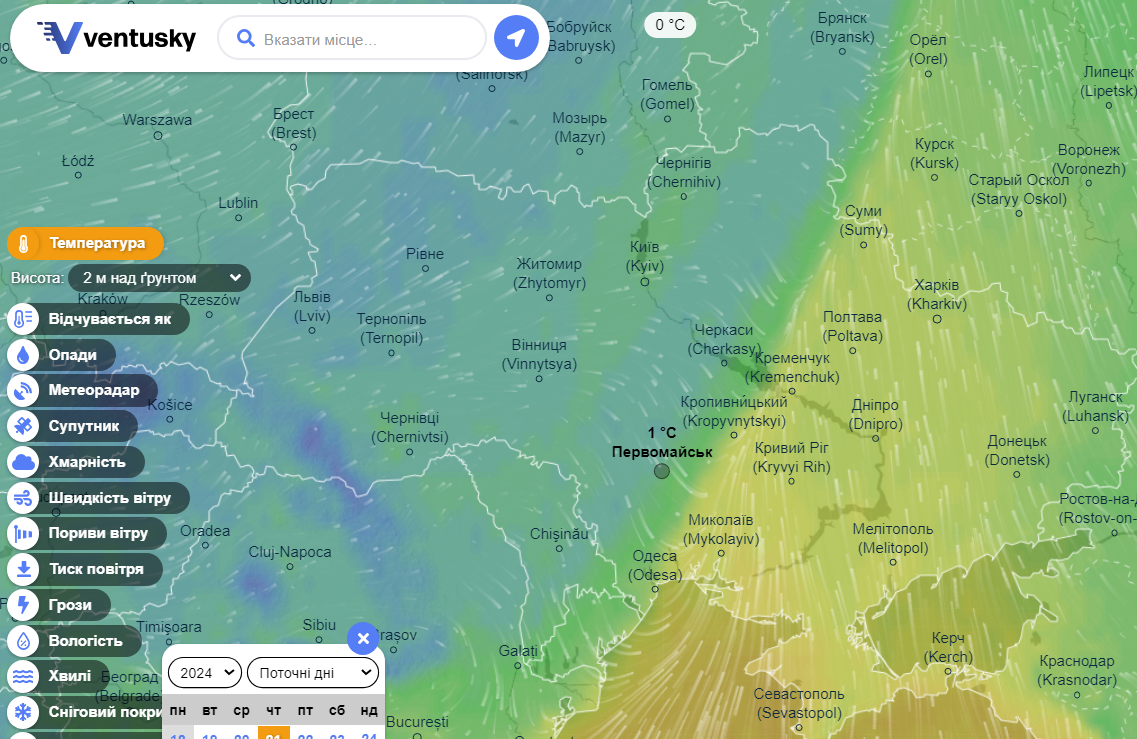This screenshot has width=1137, height=739.
Task: Select the Одеса (Odesa) city label
Action: click(x=655, y=566)
